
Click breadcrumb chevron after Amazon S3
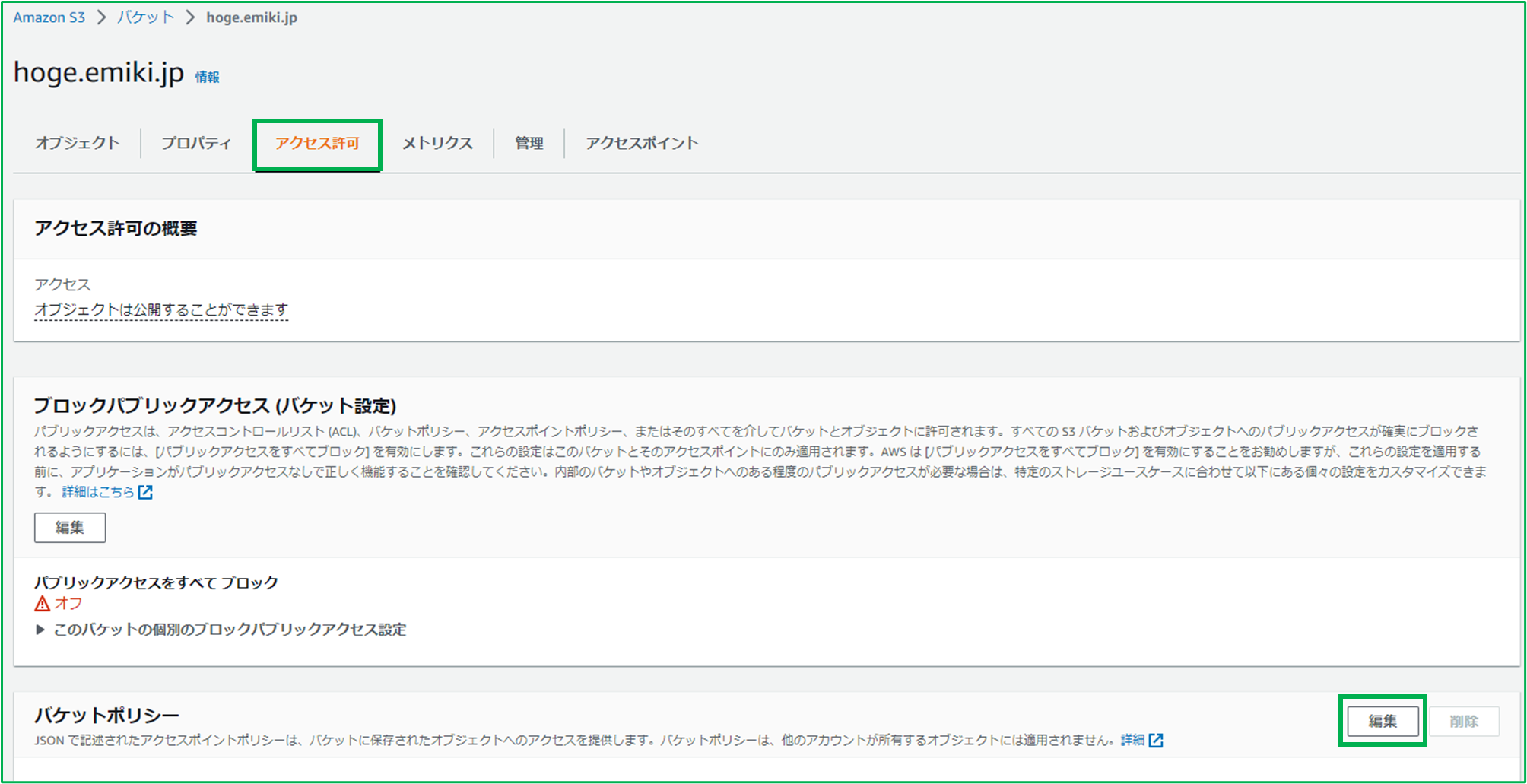[101, 17]
